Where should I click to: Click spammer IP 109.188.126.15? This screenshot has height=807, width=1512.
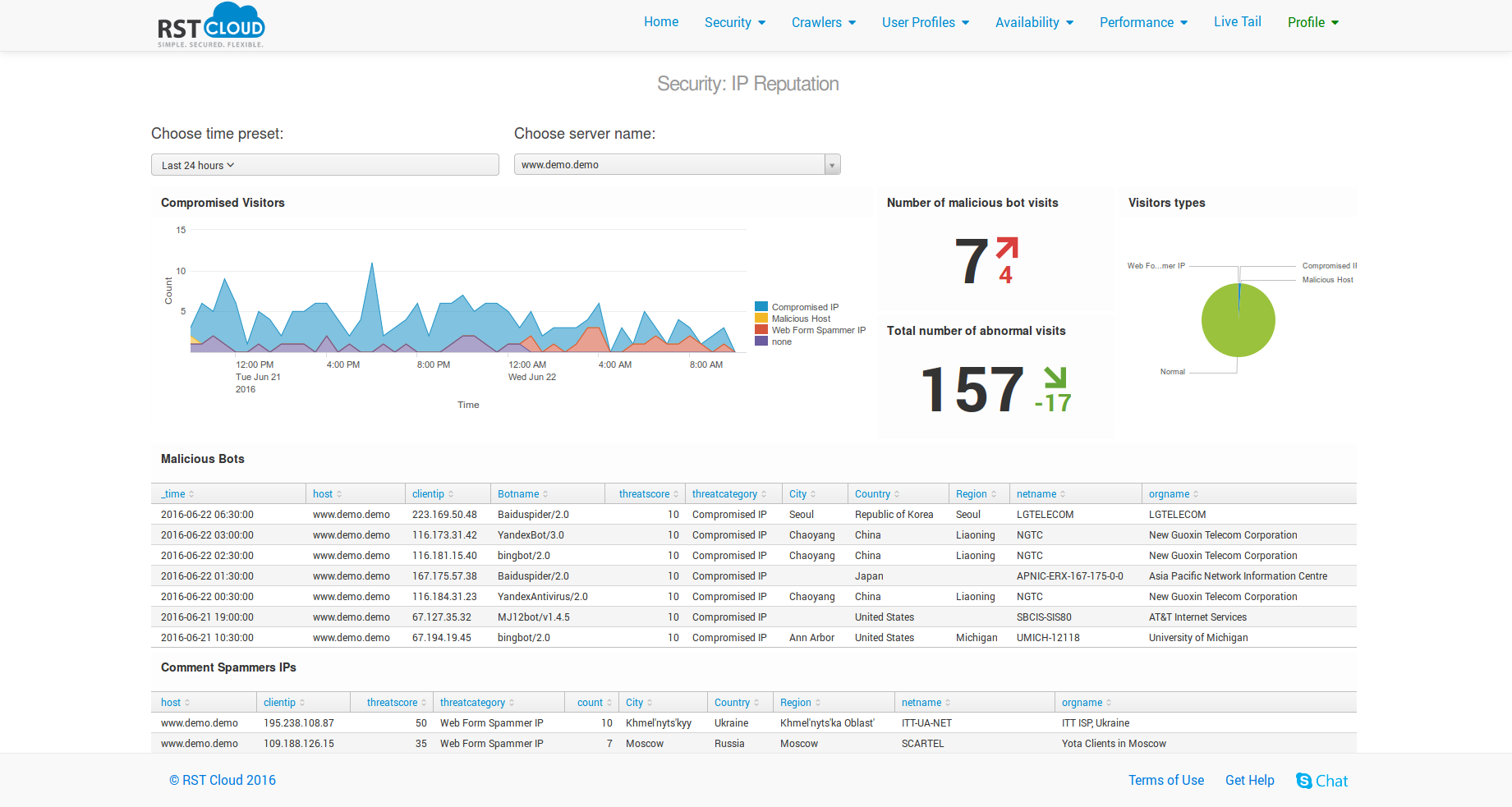(299, 744)
